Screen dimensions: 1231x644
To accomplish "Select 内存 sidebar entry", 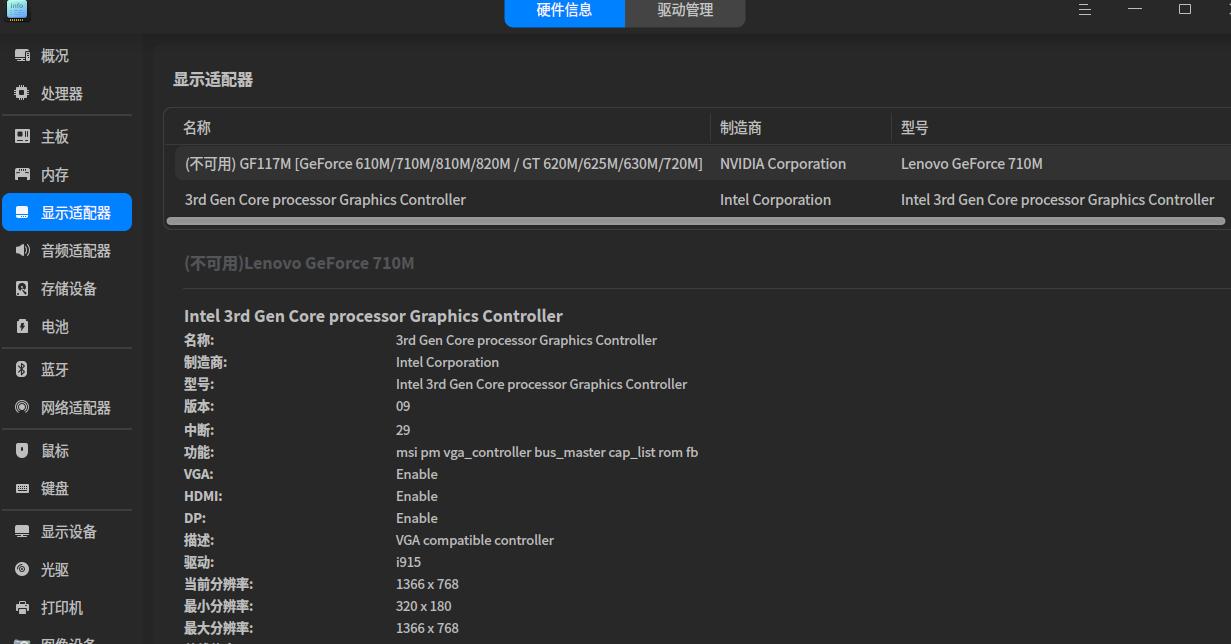I will [67, 174].
